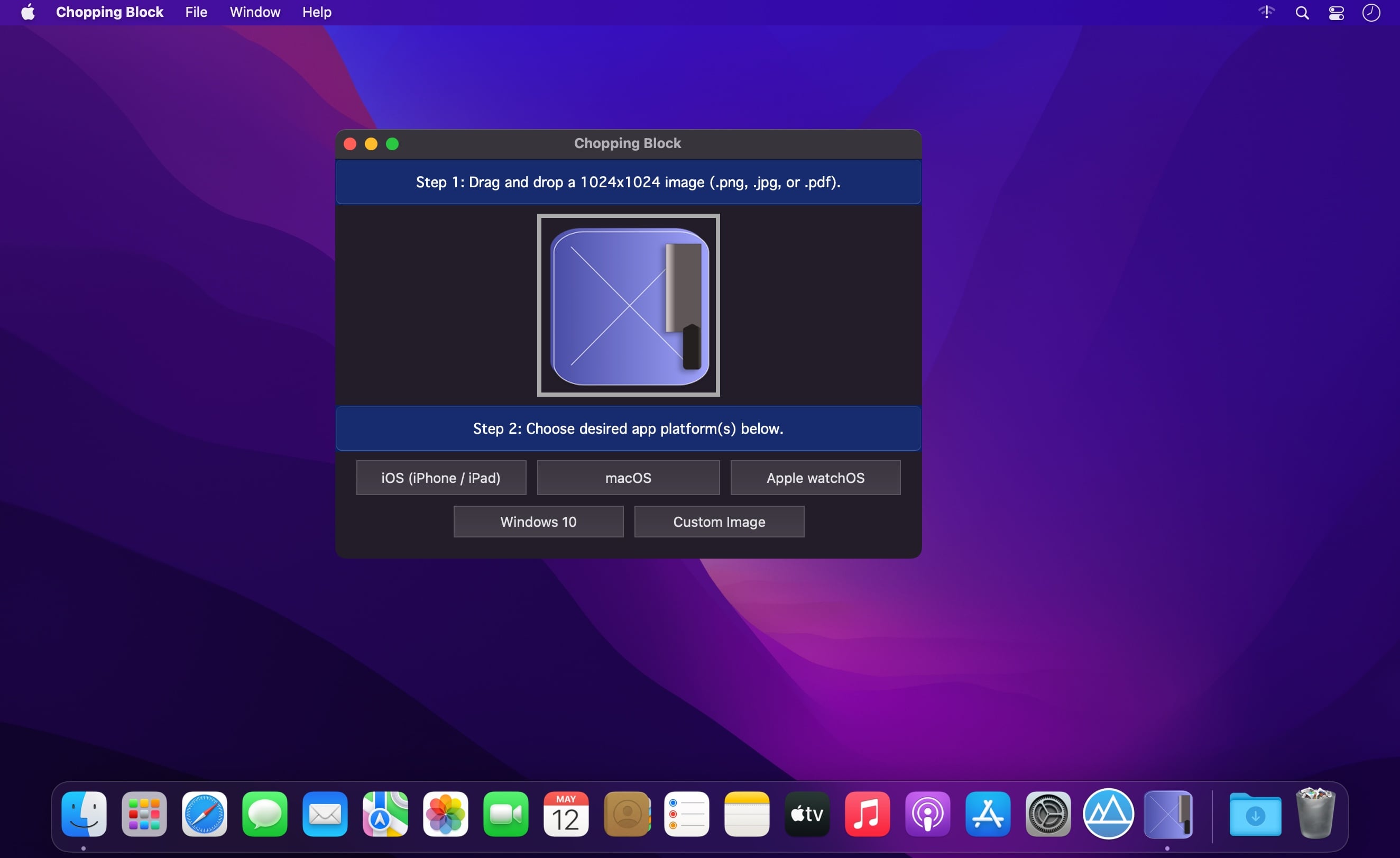
Task: Open the Help menu
Action: (317, 12)
